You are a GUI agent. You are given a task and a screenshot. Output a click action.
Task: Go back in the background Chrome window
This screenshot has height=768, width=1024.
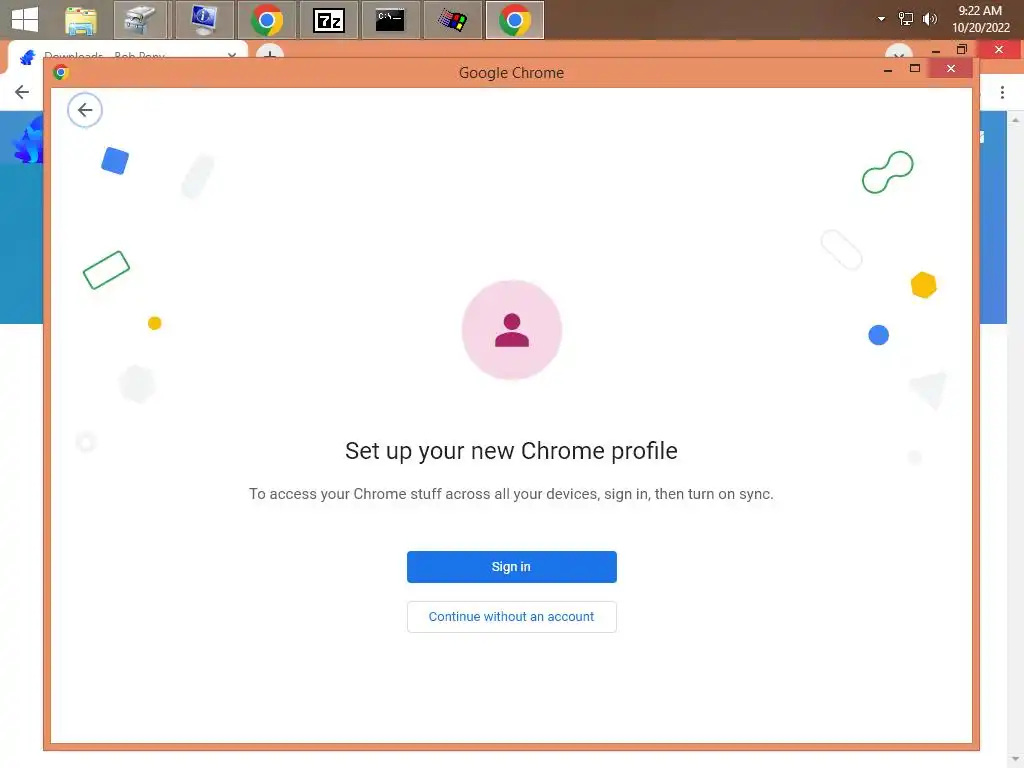coord(22,92)
